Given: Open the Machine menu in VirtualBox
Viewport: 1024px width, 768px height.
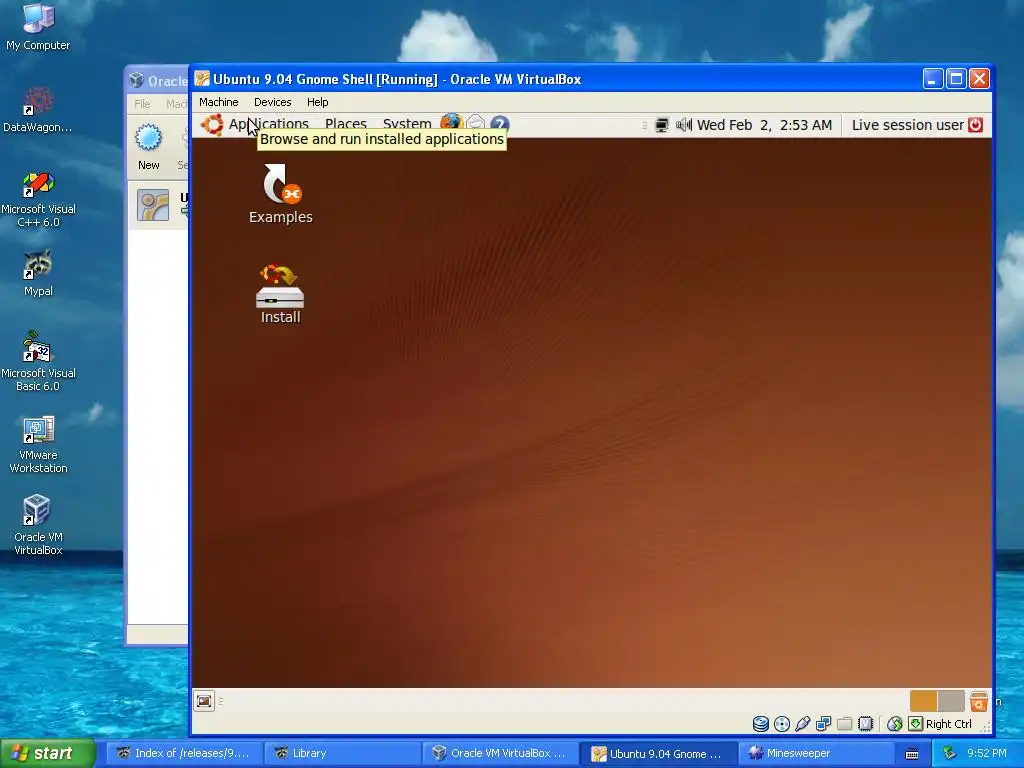Looking at the screenshot, I should 218,102.
